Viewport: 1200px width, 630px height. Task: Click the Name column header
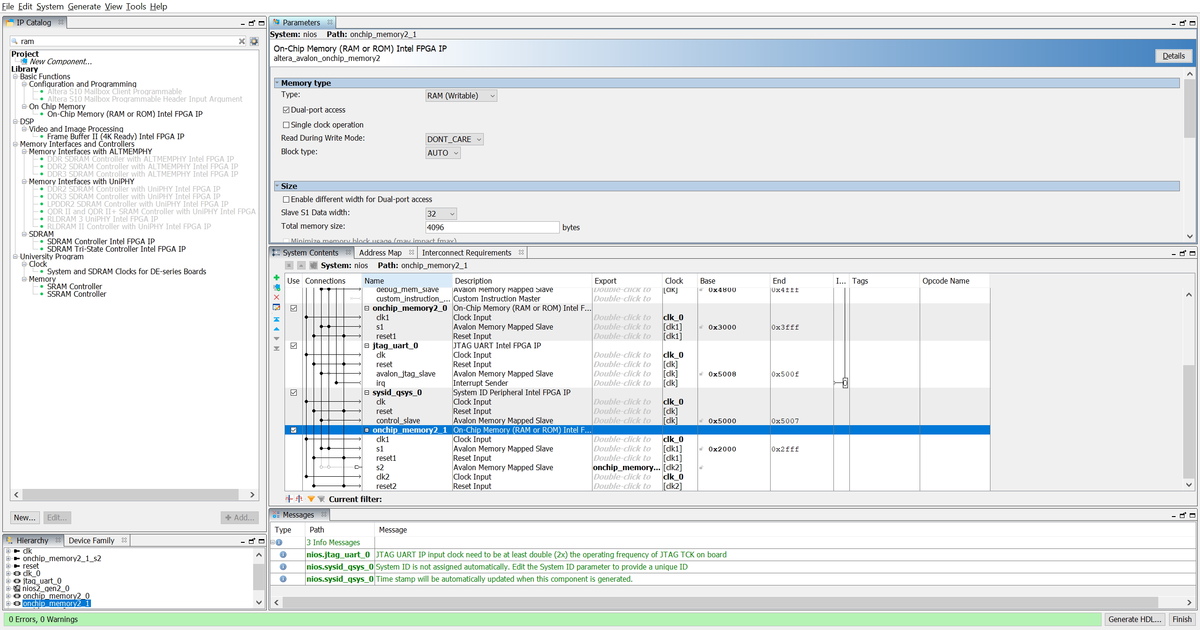[x=406, y=281]
